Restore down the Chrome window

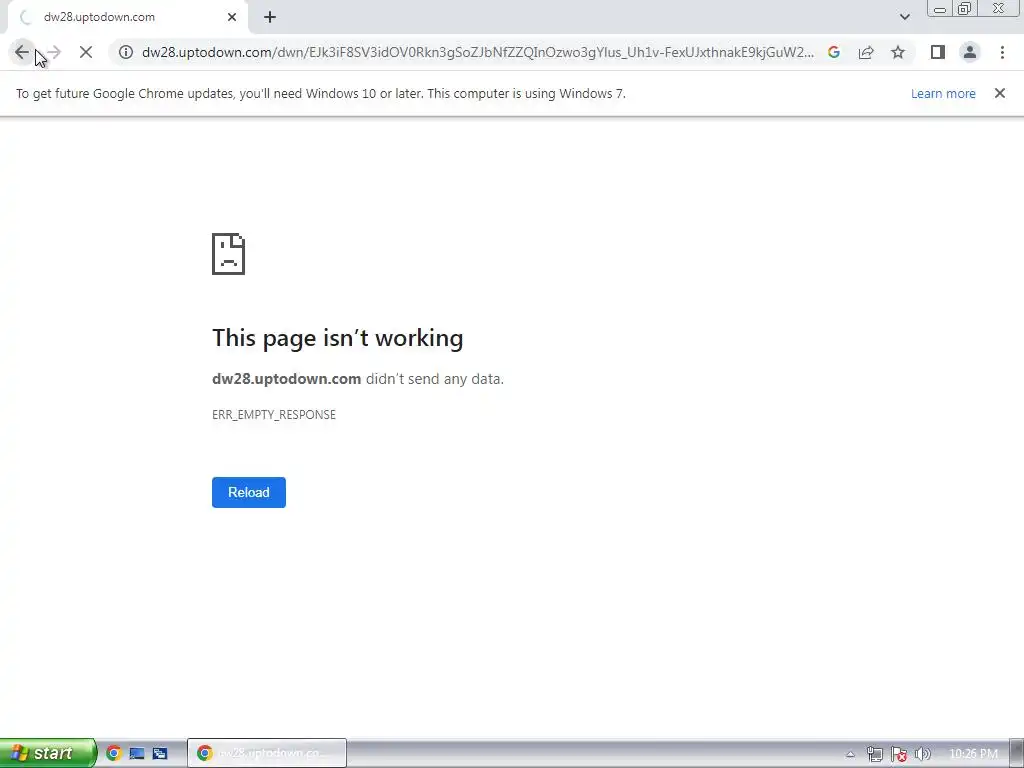pos(964,9)
